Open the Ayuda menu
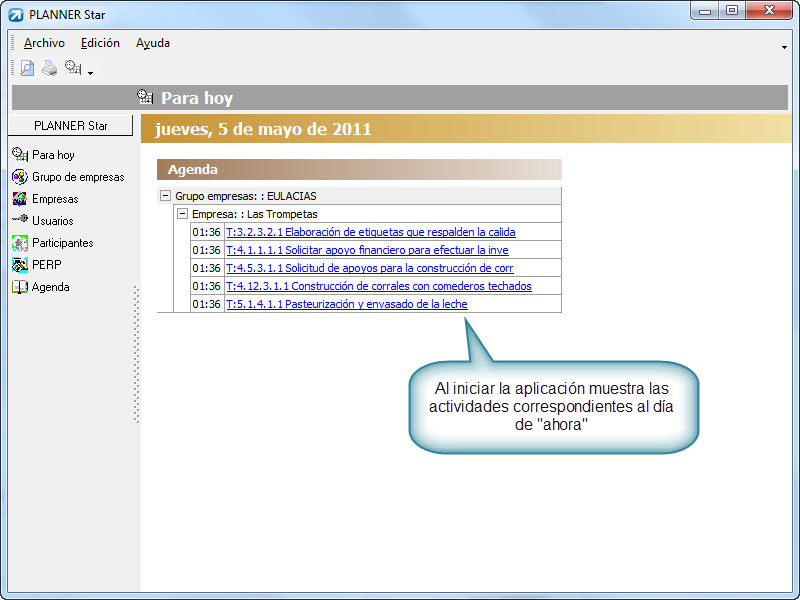800x600 pixels. coord(153,43)
